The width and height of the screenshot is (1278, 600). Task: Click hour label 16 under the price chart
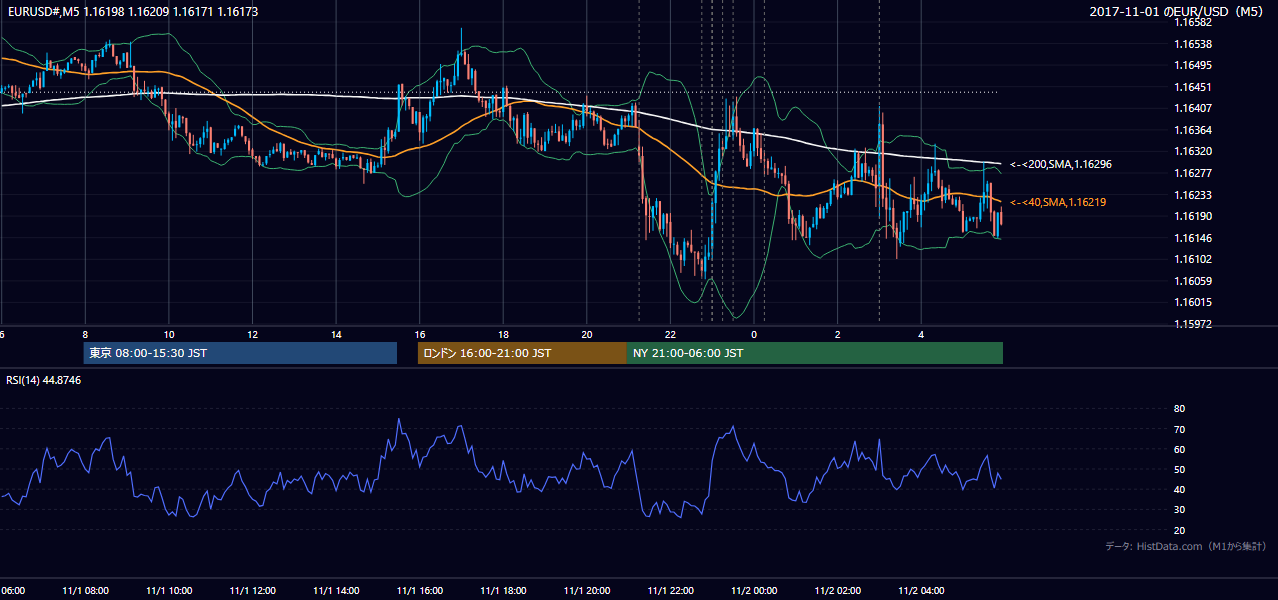click(420, 334)
